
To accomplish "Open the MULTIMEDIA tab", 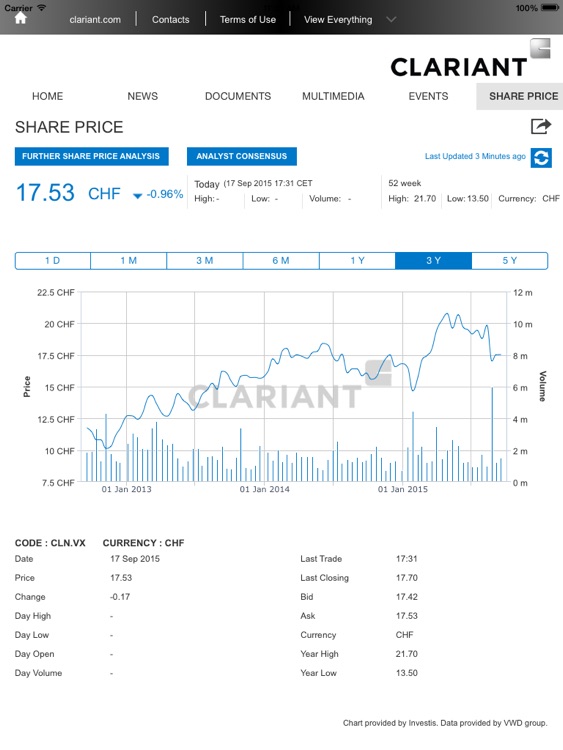I will [333, 96].
